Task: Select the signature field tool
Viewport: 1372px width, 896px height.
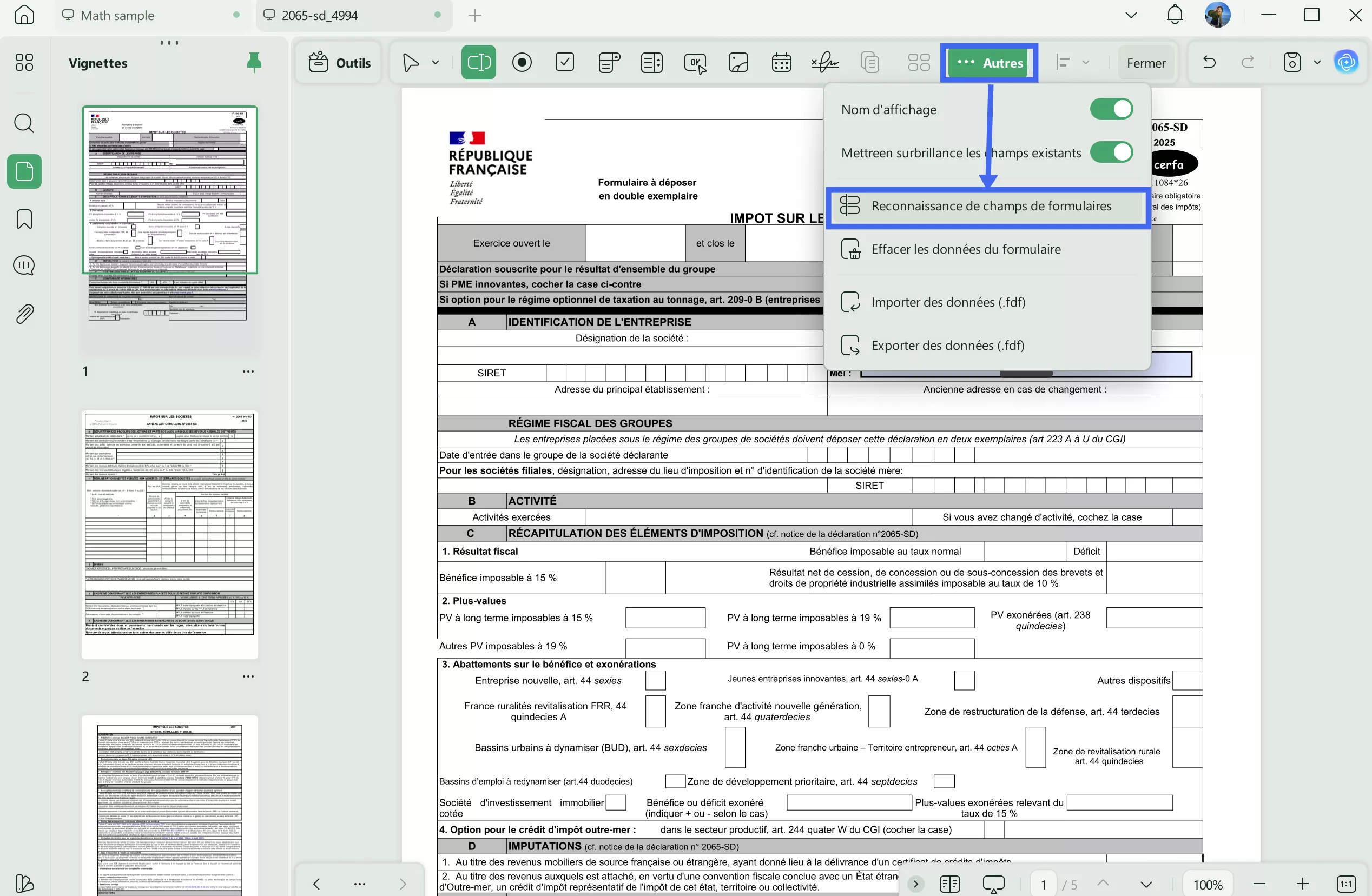Action: click(824, 62)
